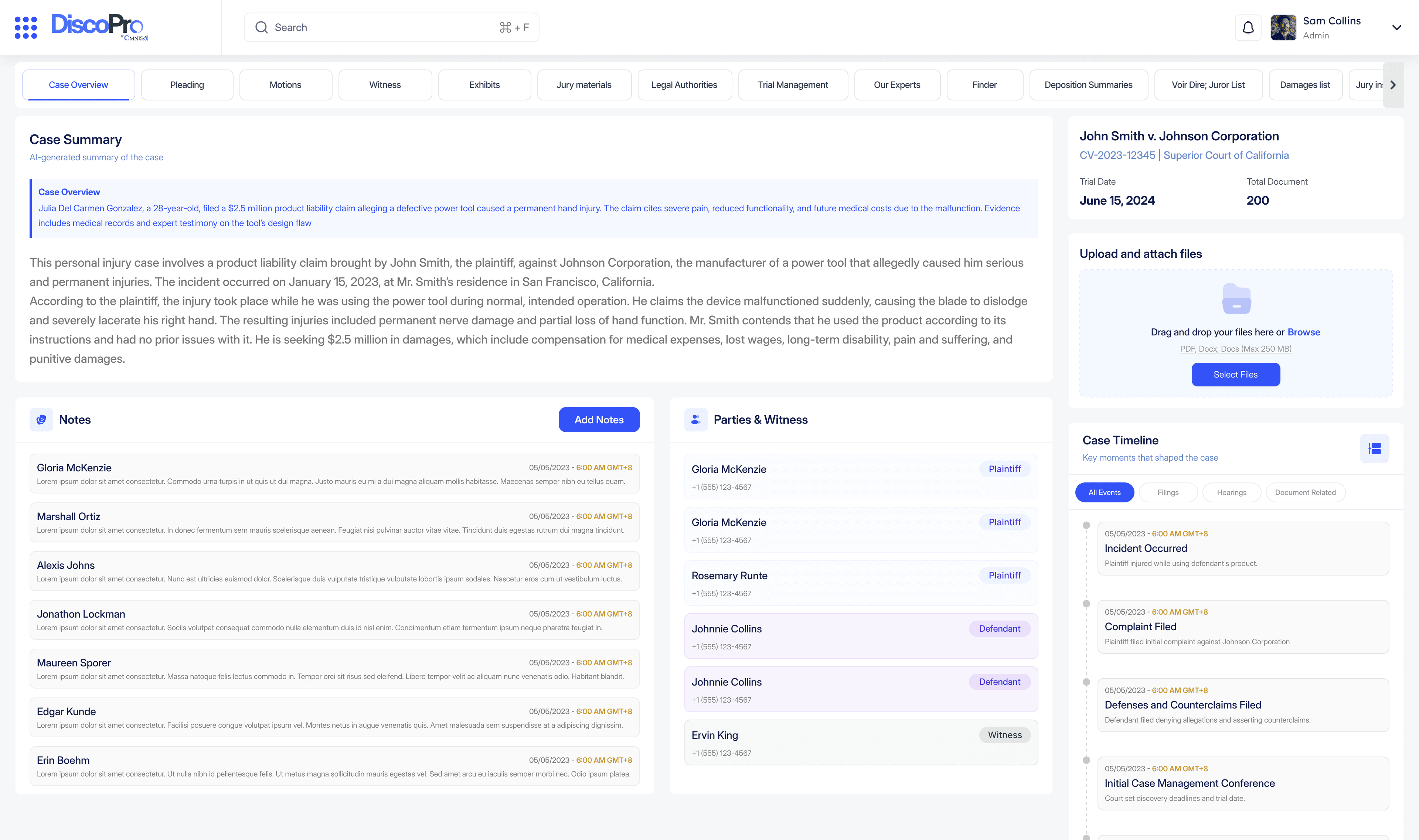Open the apps grid menu icon

tap(25, 27)
